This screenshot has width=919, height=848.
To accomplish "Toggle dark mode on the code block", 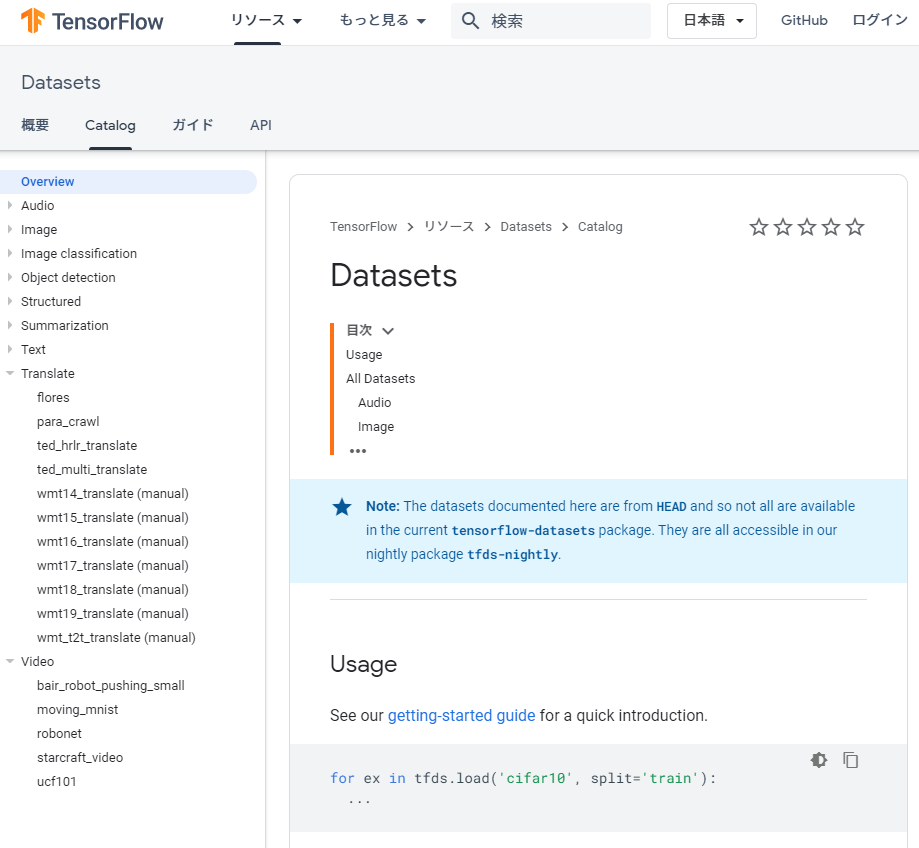I will point(818,760).
